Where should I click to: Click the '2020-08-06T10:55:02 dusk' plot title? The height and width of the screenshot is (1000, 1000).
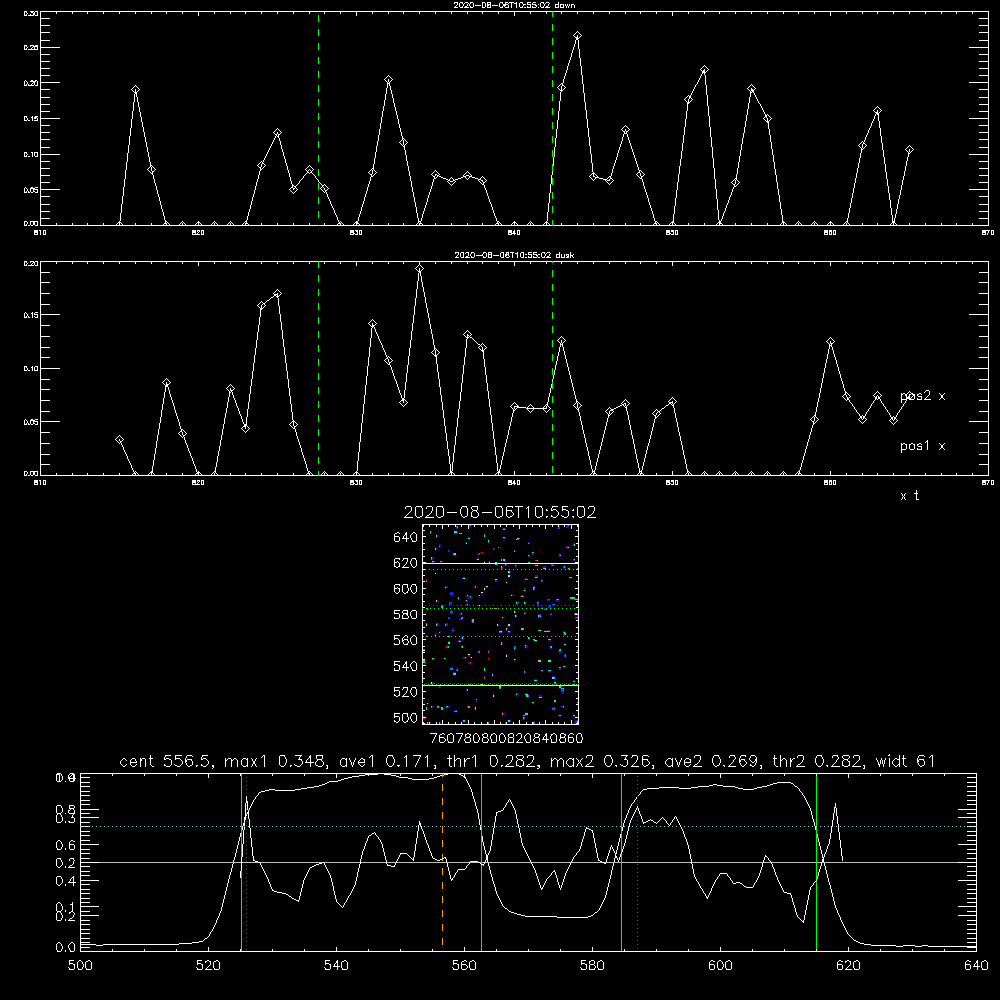pos(514,255)
